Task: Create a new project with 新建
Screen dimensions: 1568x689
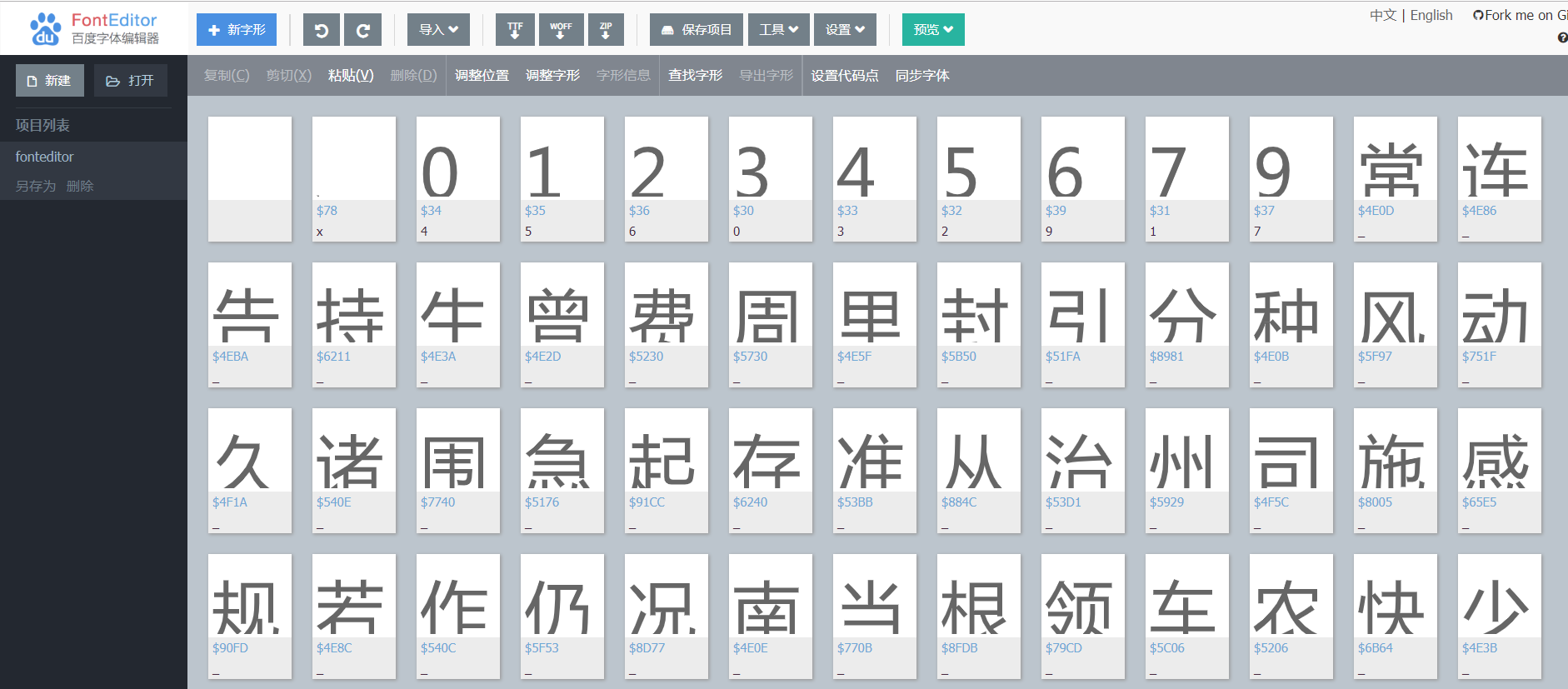Action: [50, 81]
